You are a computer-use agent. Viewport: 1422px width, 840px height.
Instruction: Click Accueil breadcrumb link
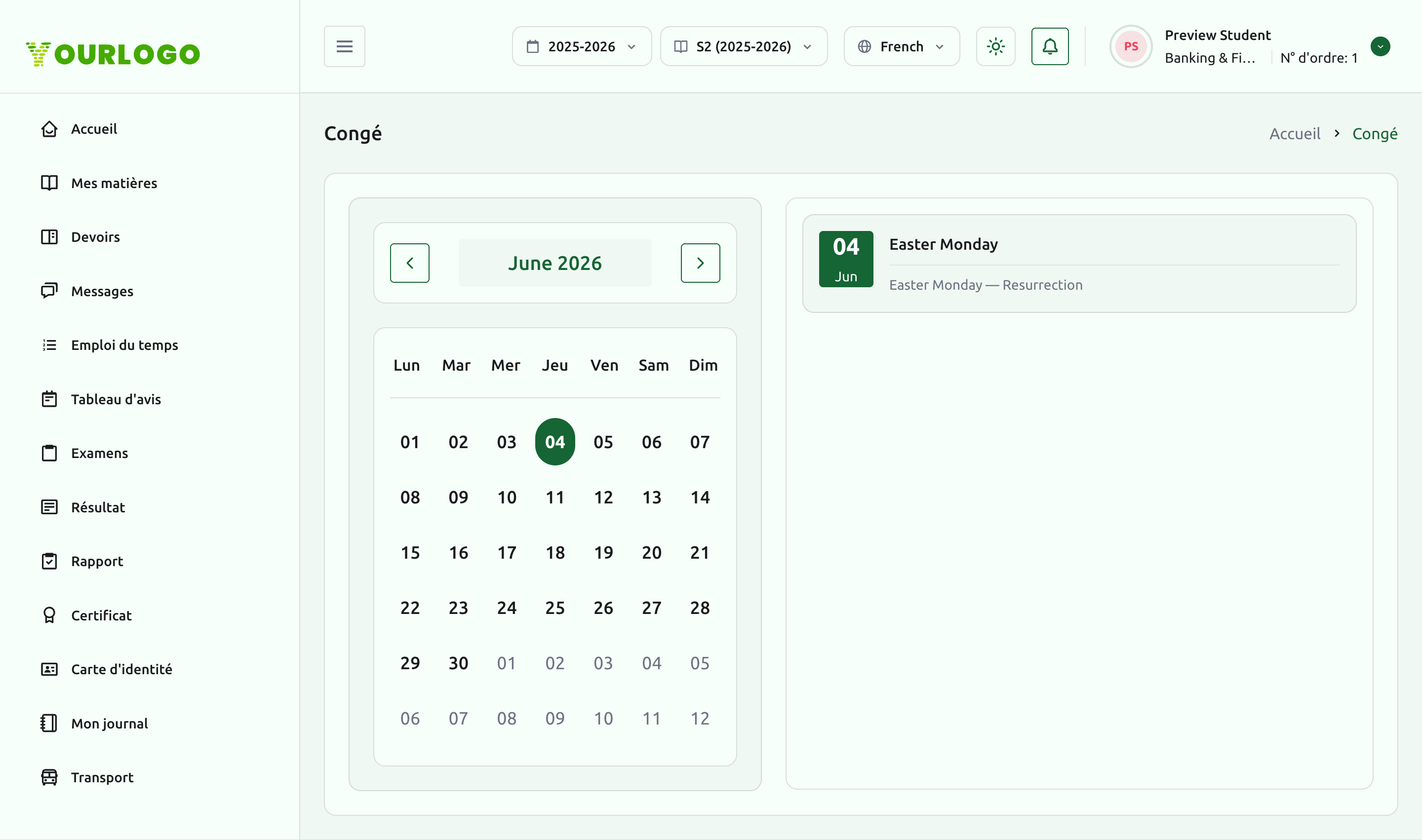[1294, 134]
